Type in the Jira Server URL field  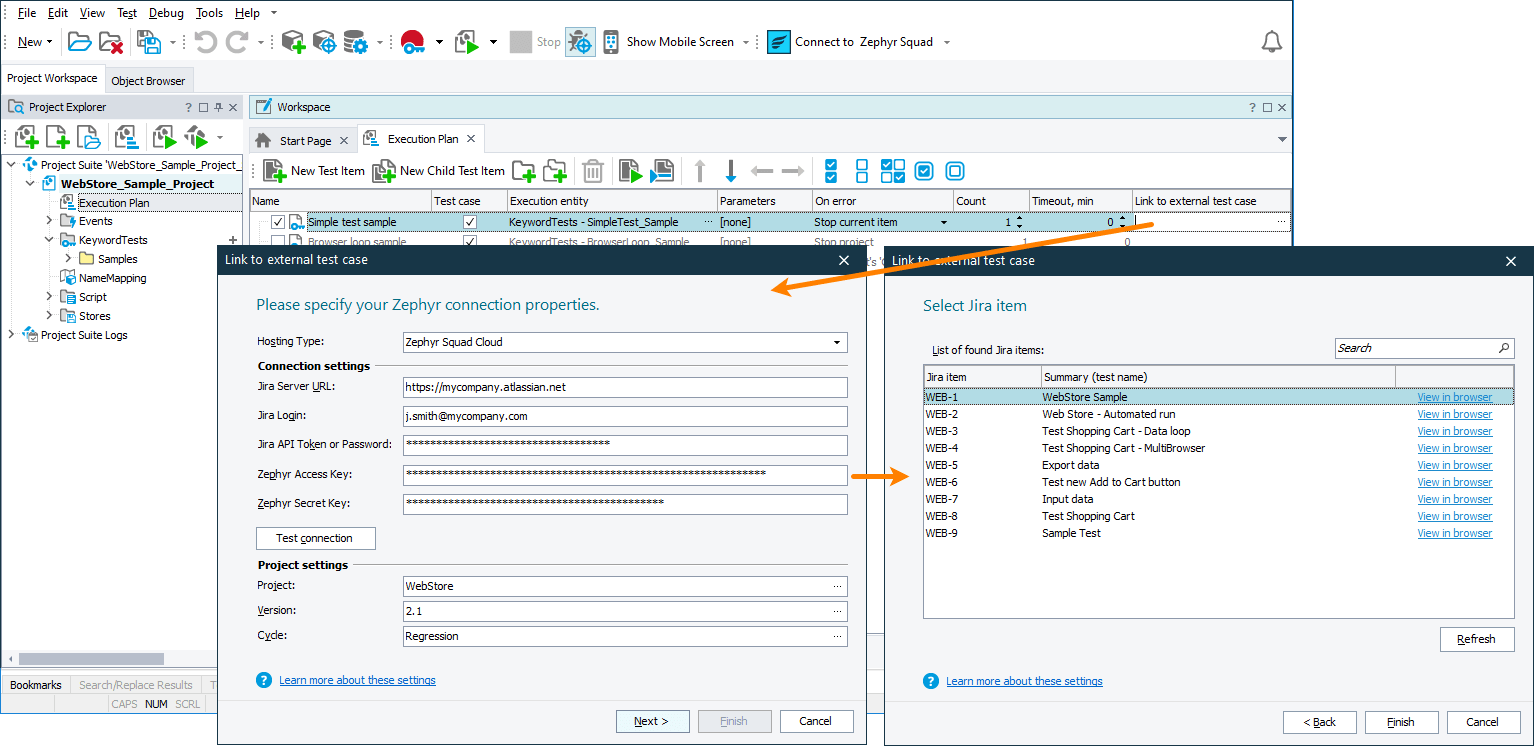pyautogui.click(x=624, y=387)
